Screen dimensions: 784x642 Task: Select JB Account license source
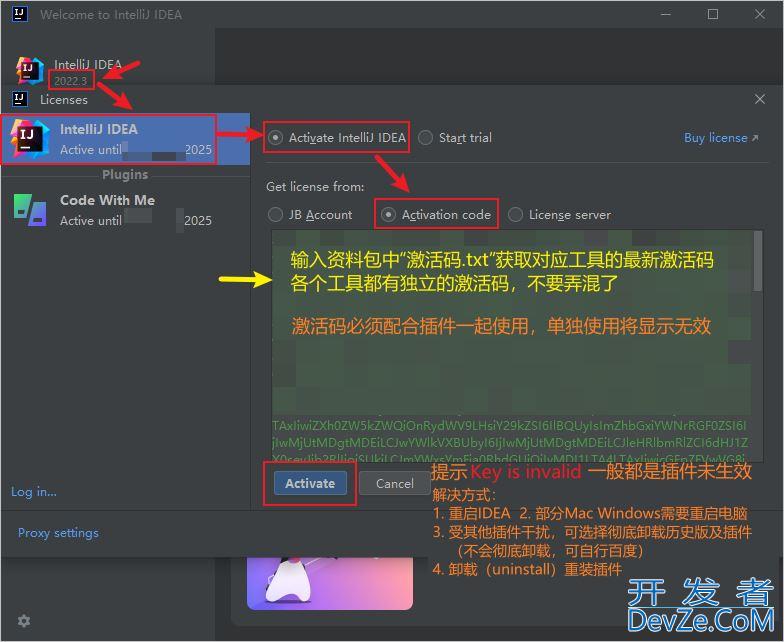(x=310, y=214)
